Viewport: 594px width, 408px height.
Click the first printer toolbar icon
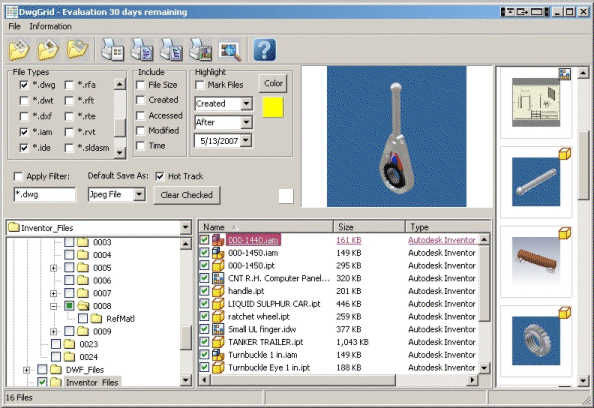(x=113, y=50)
